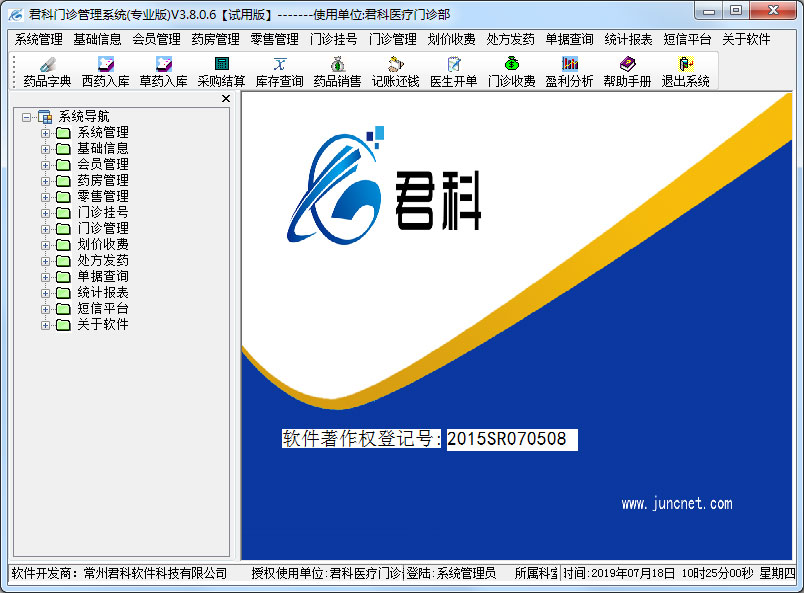
Task: Open the 单据查询 menu
Action: [x=569, y=39]
